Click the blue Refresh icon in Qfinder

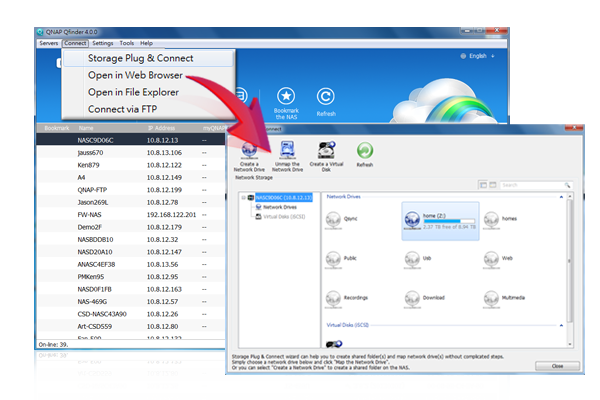[x=325, y=97]
